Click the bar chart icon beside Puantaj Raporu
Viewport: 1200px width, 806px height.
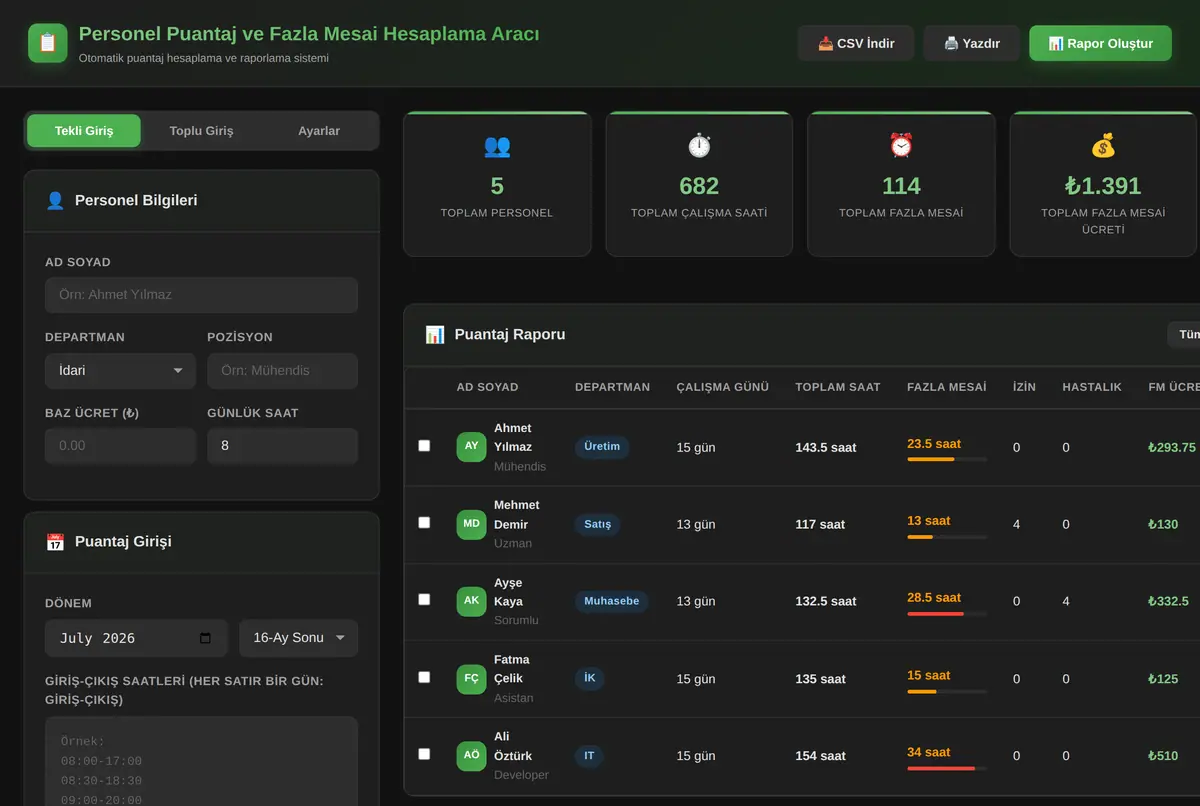435,335
